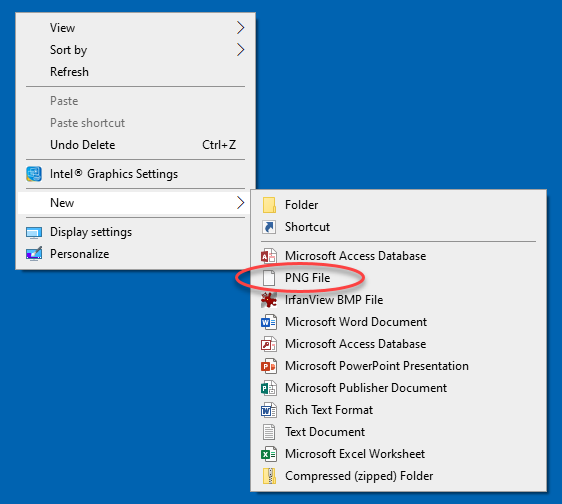Create a Microsoft Publisher Document
This screenshot has height=504, width=562.
(399, 388)
